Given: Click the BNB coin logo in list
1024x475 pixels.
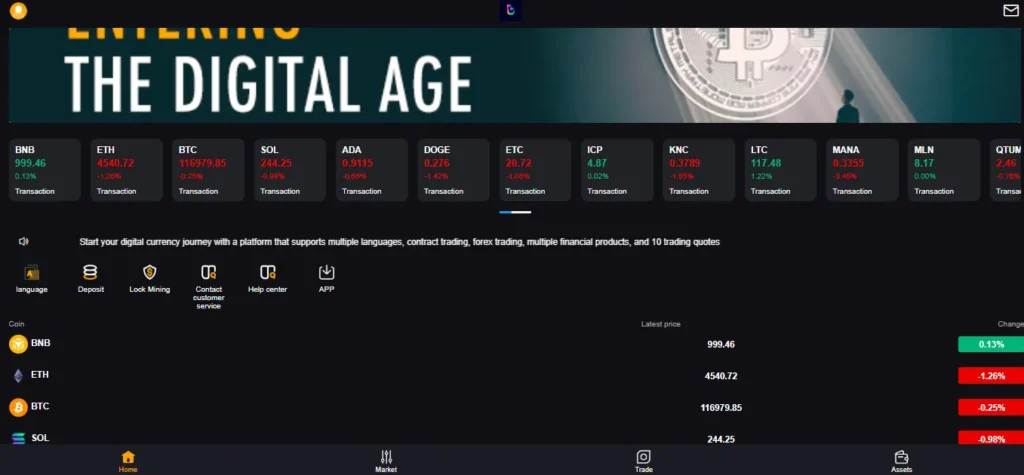Looking at the screenshot, I should coord(18,344).
